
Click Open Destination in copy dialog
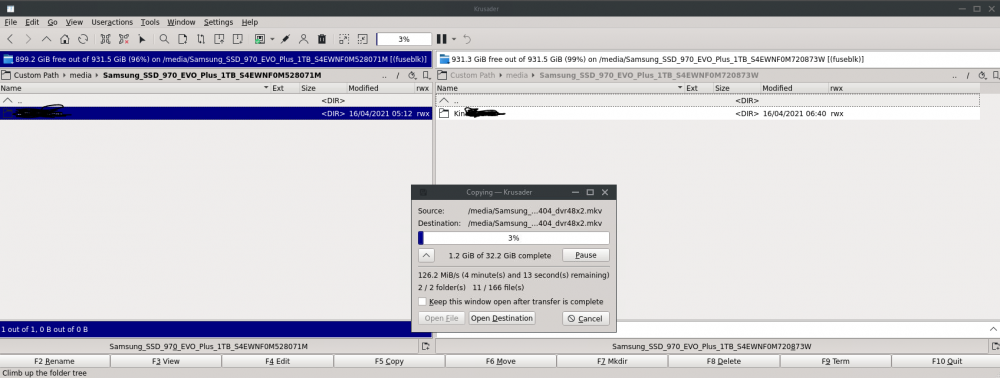coord(501,318)
